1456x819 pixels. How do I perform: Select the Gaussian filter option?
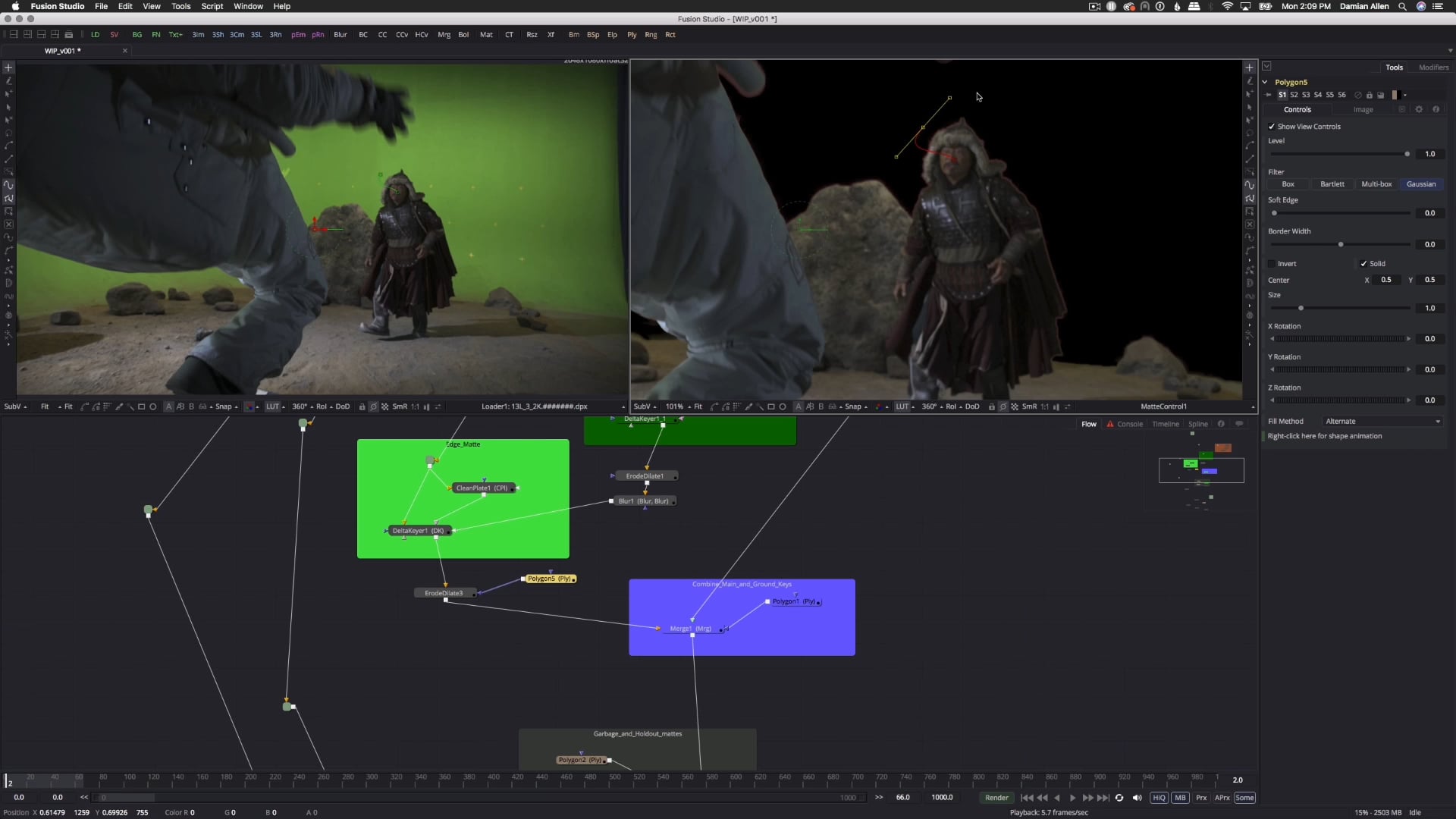point(1421,184)
